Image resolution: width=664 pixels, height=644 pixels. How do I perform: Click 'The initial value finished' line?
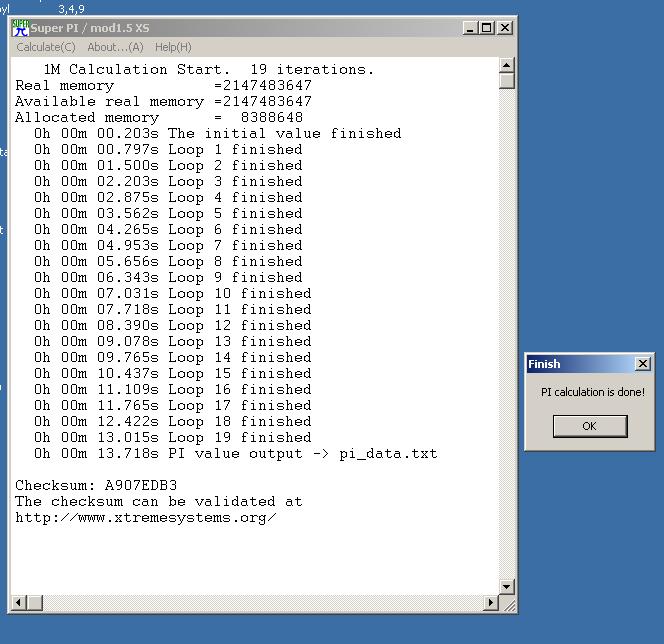[218, 133]
